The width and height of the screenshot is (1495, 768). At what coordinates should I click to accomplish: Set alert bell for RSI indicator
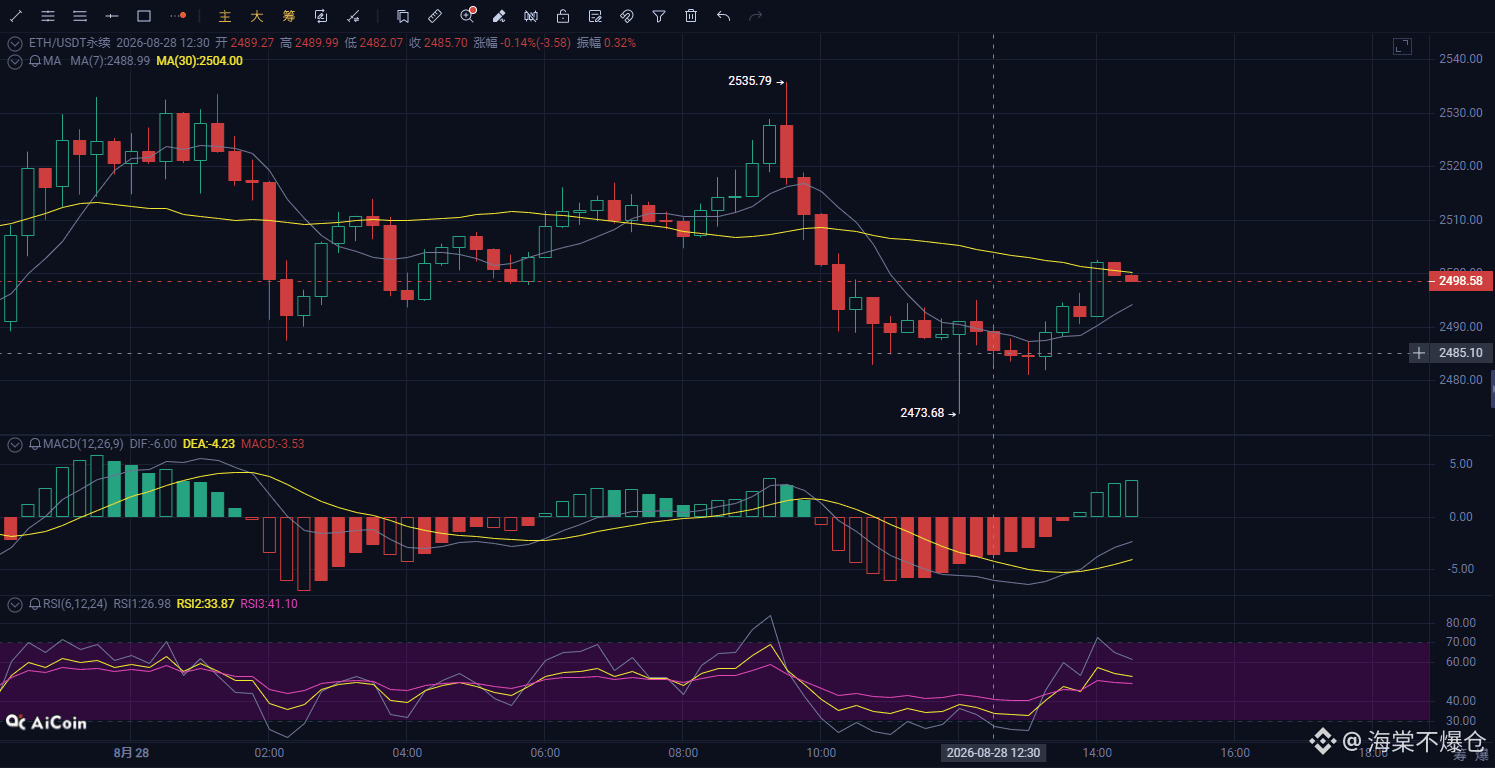(x=35, y=604)
